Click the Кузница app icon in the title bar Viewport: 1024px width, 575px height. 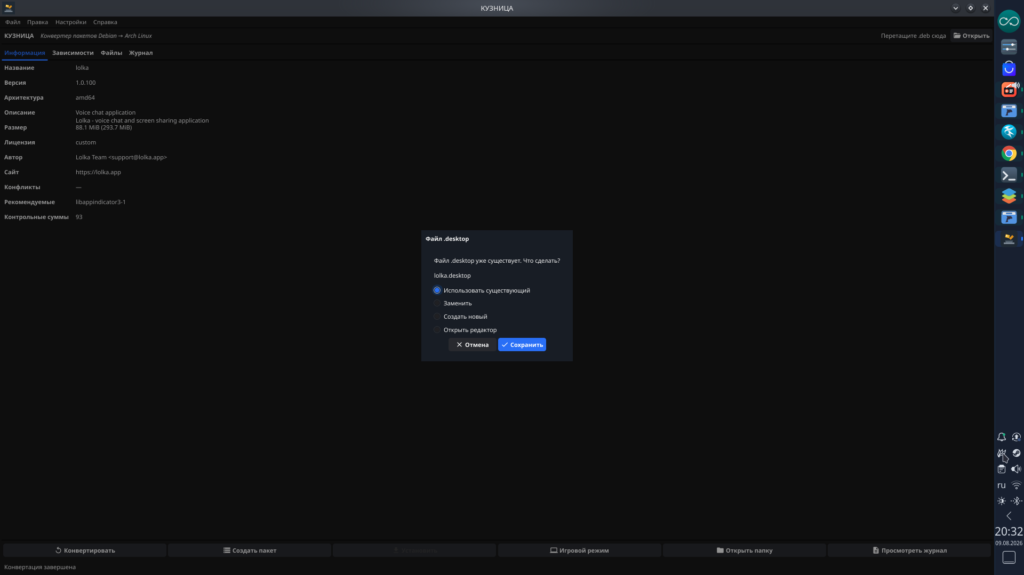[x=8, y=8]
